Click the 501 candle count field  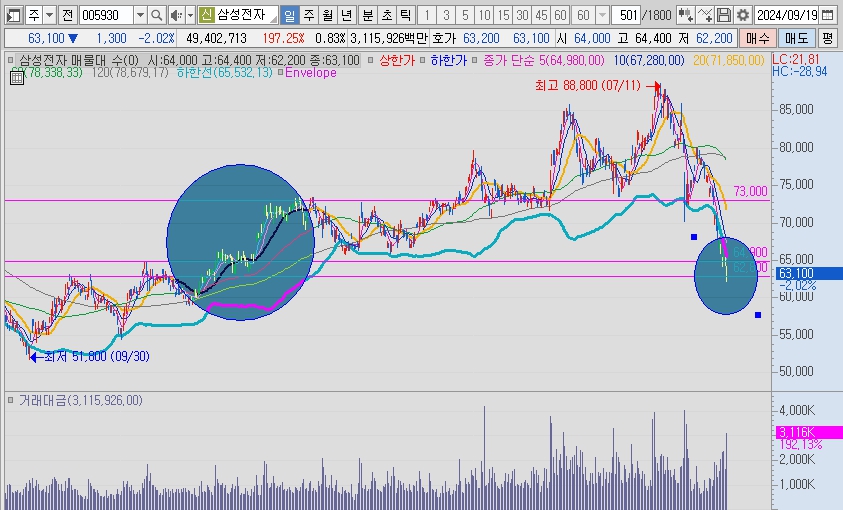626,15
